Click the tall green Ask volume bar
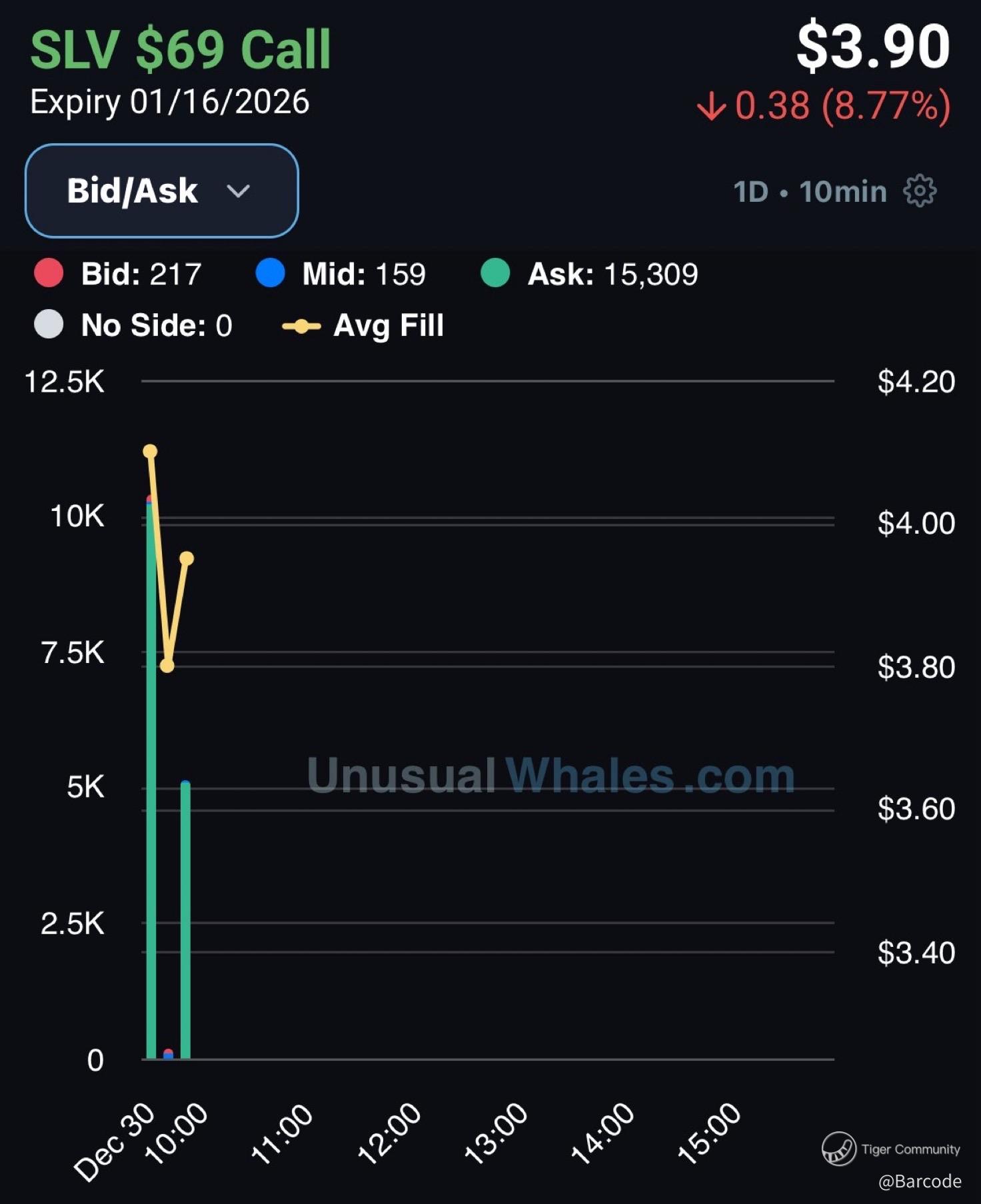The height and width of the screenshot is (1204, 981). [151, 800]
